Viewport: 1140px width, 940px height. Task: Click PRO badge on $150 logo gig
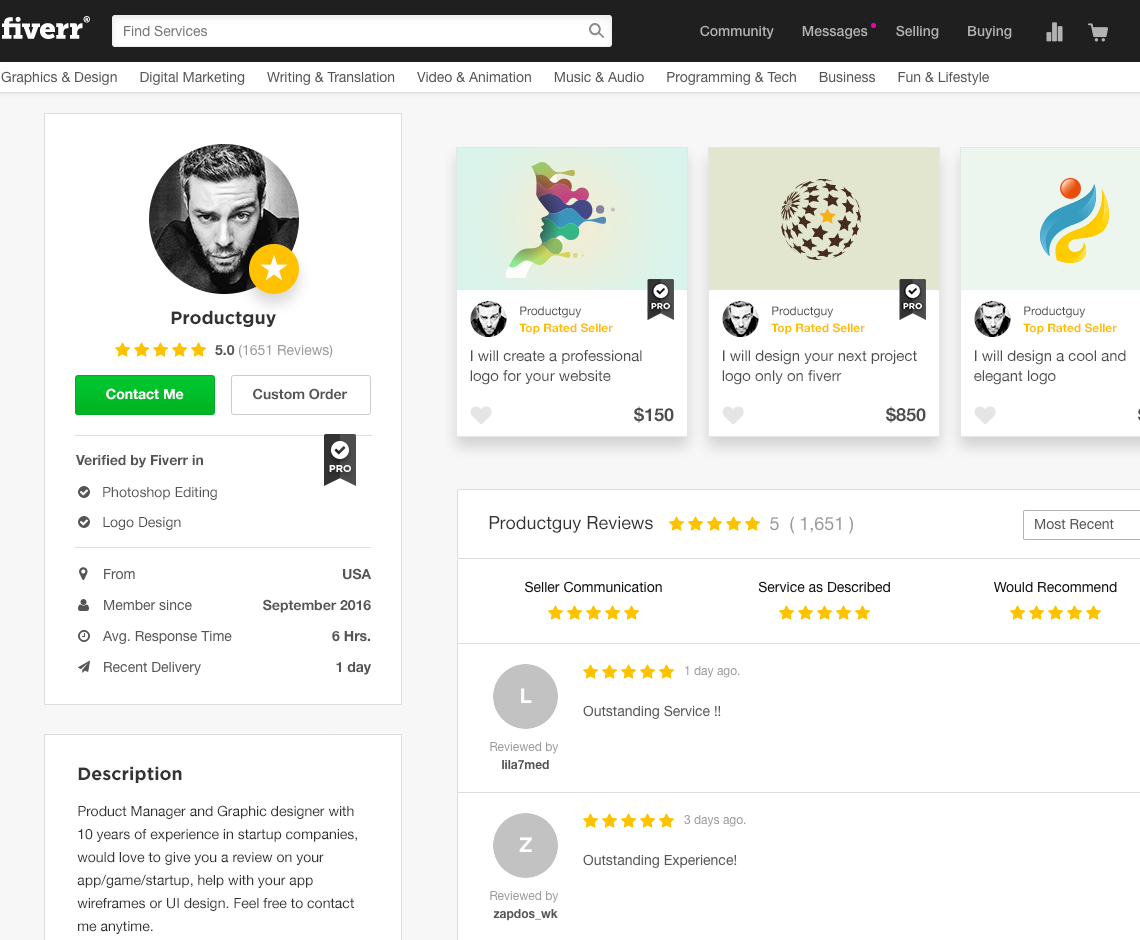pyautogui.click(x=660, y=299)
